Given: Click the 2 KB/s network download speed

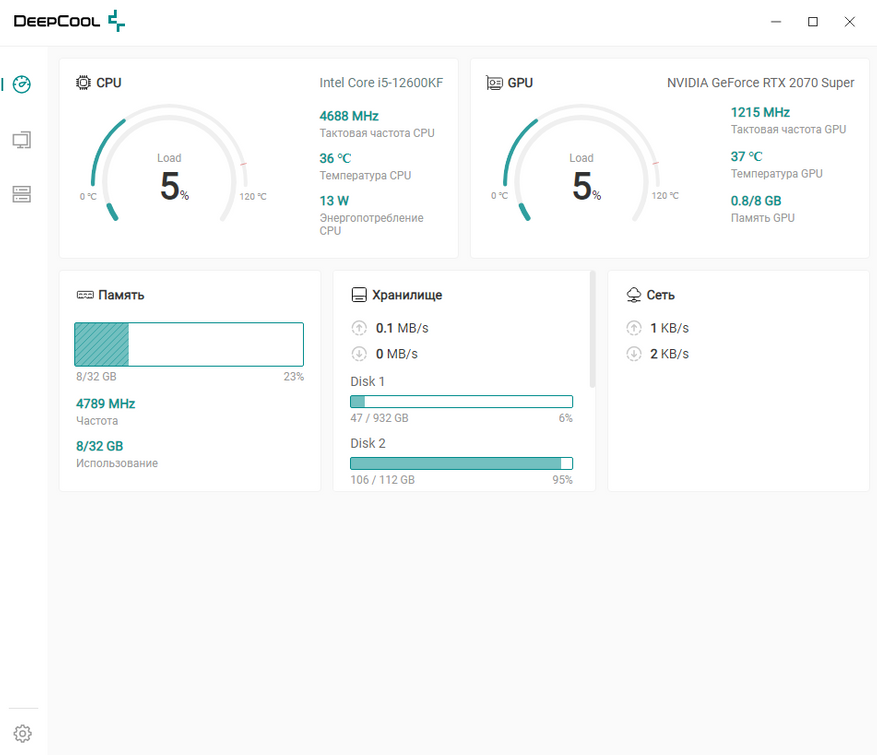Looking at the screenshot, I should click(x=669, y=353).
